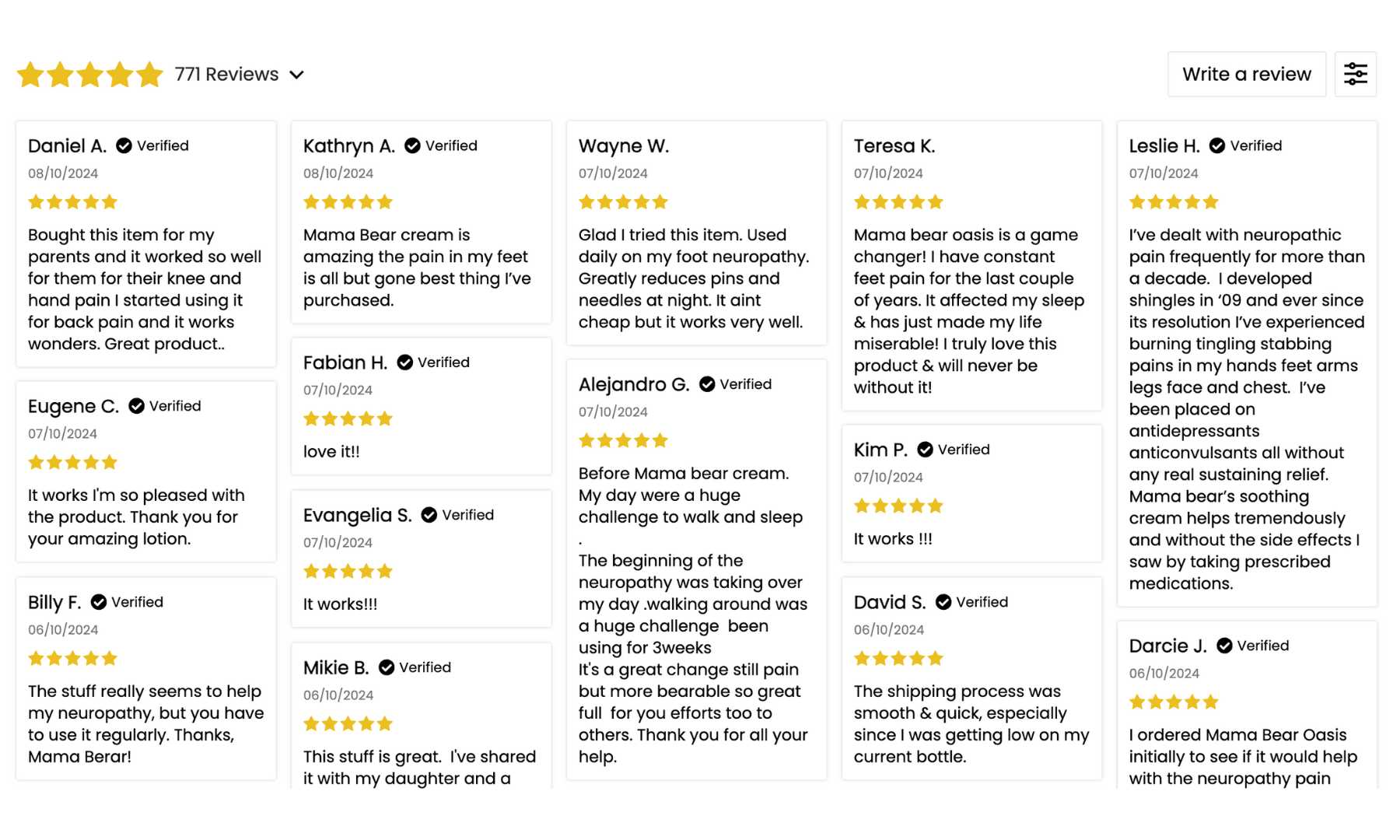
Task: Click the overall five-star rating summary
Action: (x=90, y=75)
